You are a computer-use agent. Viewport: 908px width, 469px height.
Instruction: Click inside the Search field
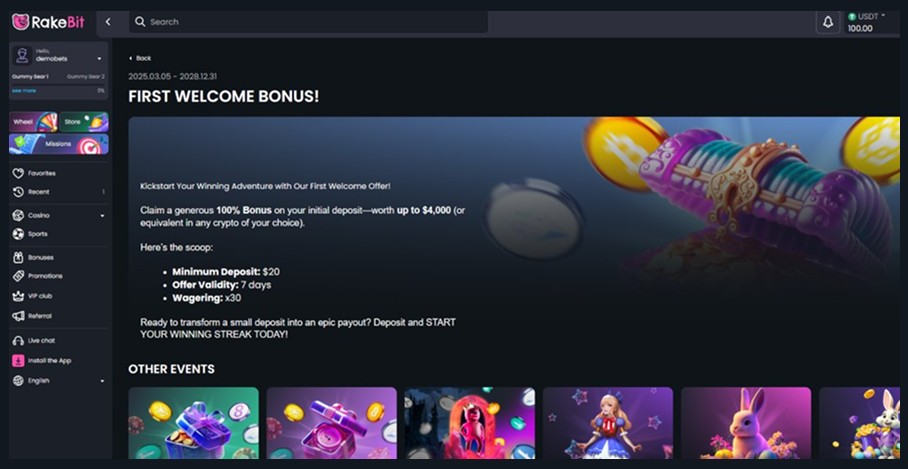308,22
